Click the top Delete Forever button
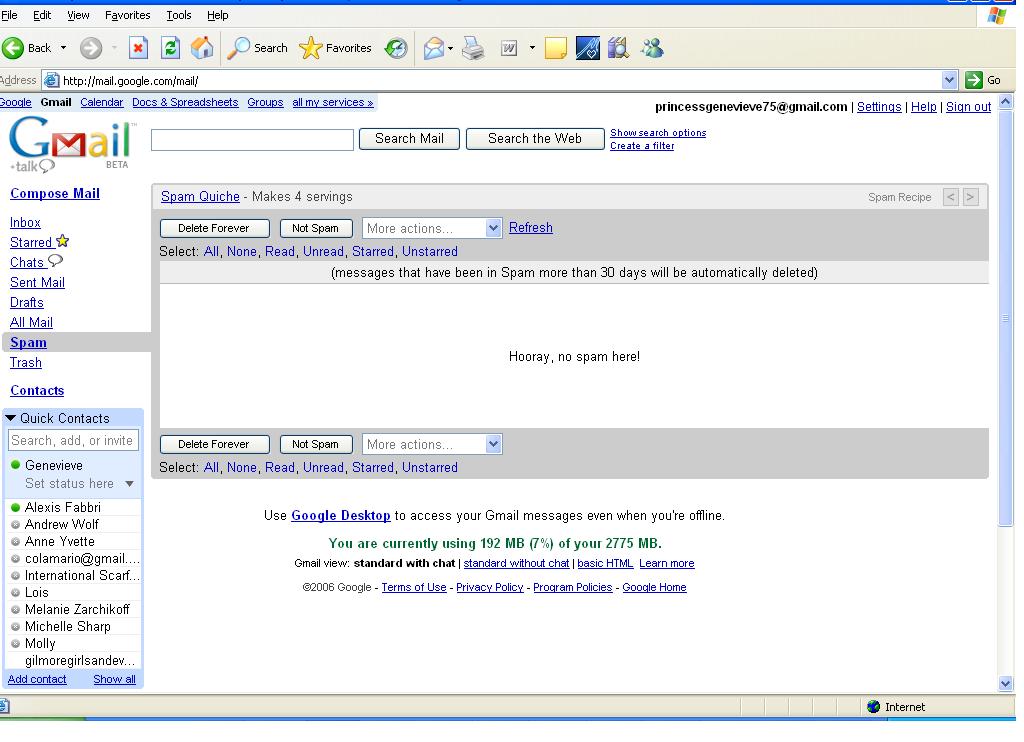 [214, 228]
